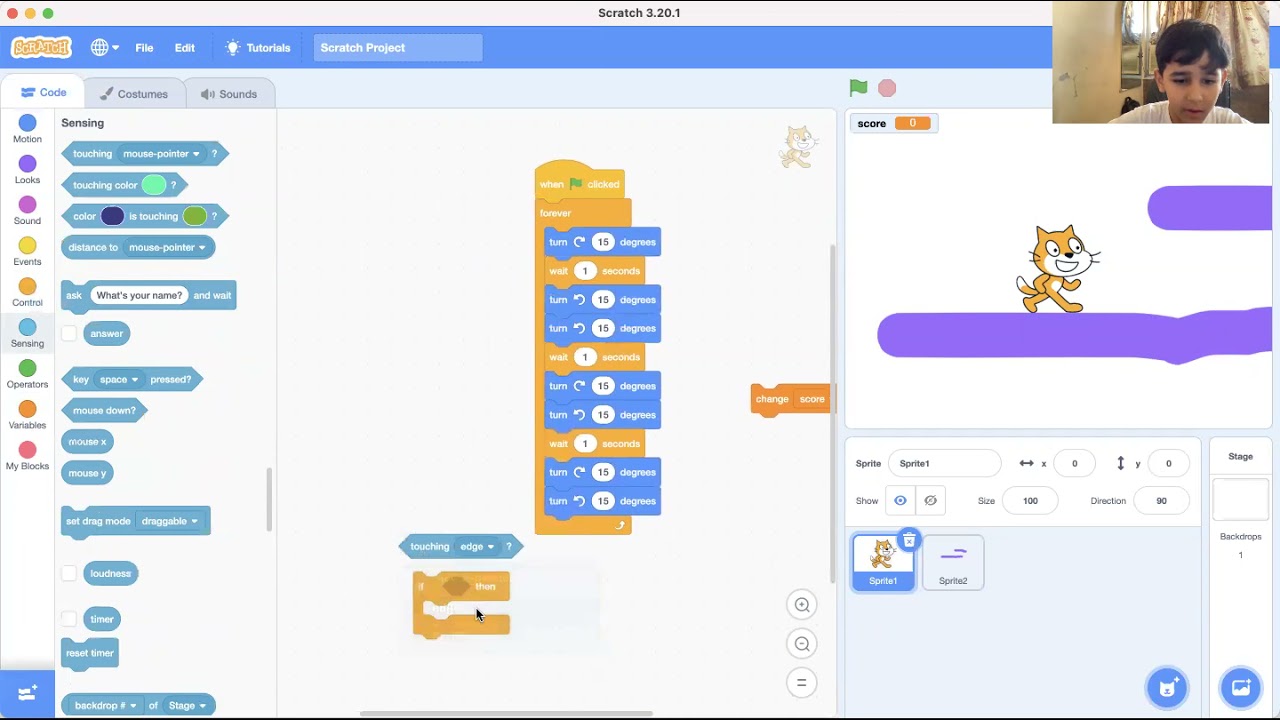Open the Edit menu

point(185,47)
